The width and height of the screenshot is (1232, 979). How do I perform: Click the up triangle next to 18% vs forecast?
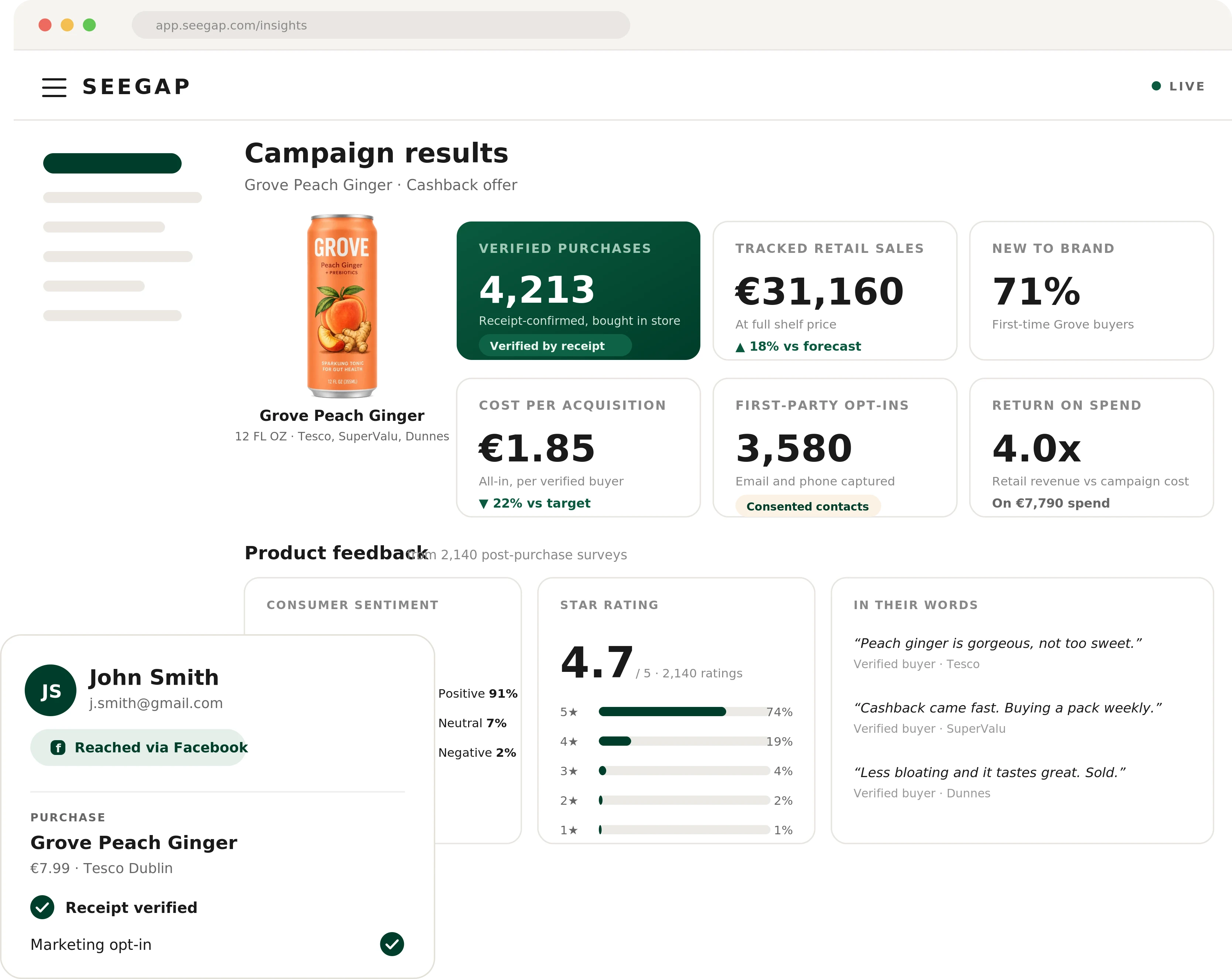pyautogui.click(x=740, y=347)
